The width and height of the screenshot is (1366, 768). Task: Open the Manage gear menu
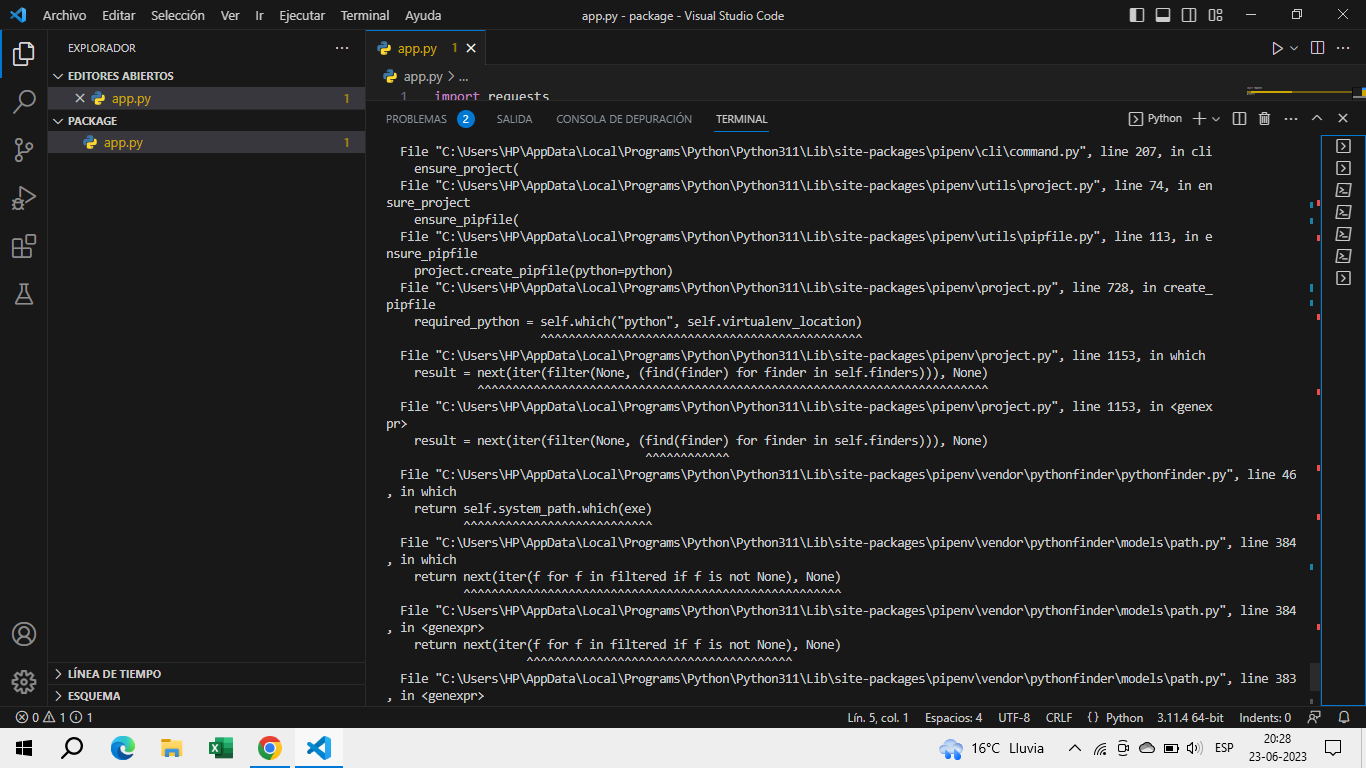pos(24,682)
